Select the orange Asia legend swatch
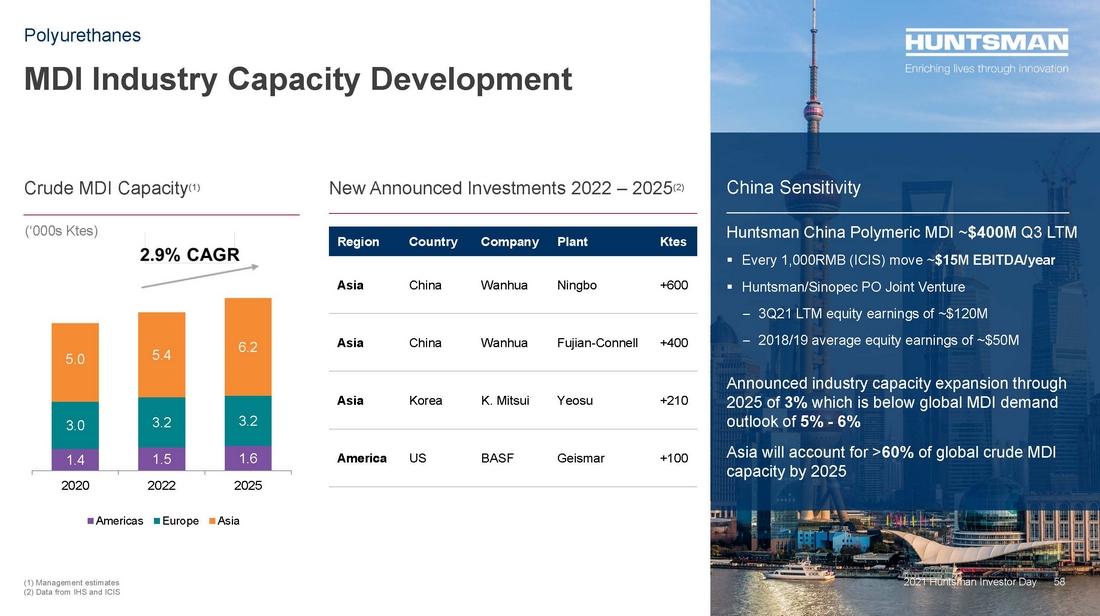This screenshot has width=1100, height=616. (x=212, y=521)
